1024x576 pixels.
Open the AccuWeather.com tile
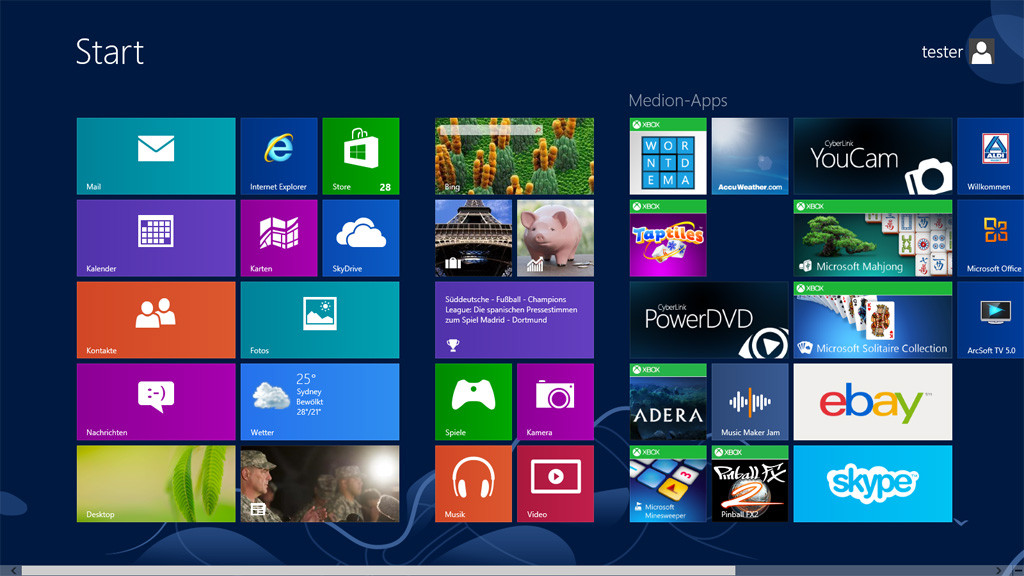click(750, 156)
